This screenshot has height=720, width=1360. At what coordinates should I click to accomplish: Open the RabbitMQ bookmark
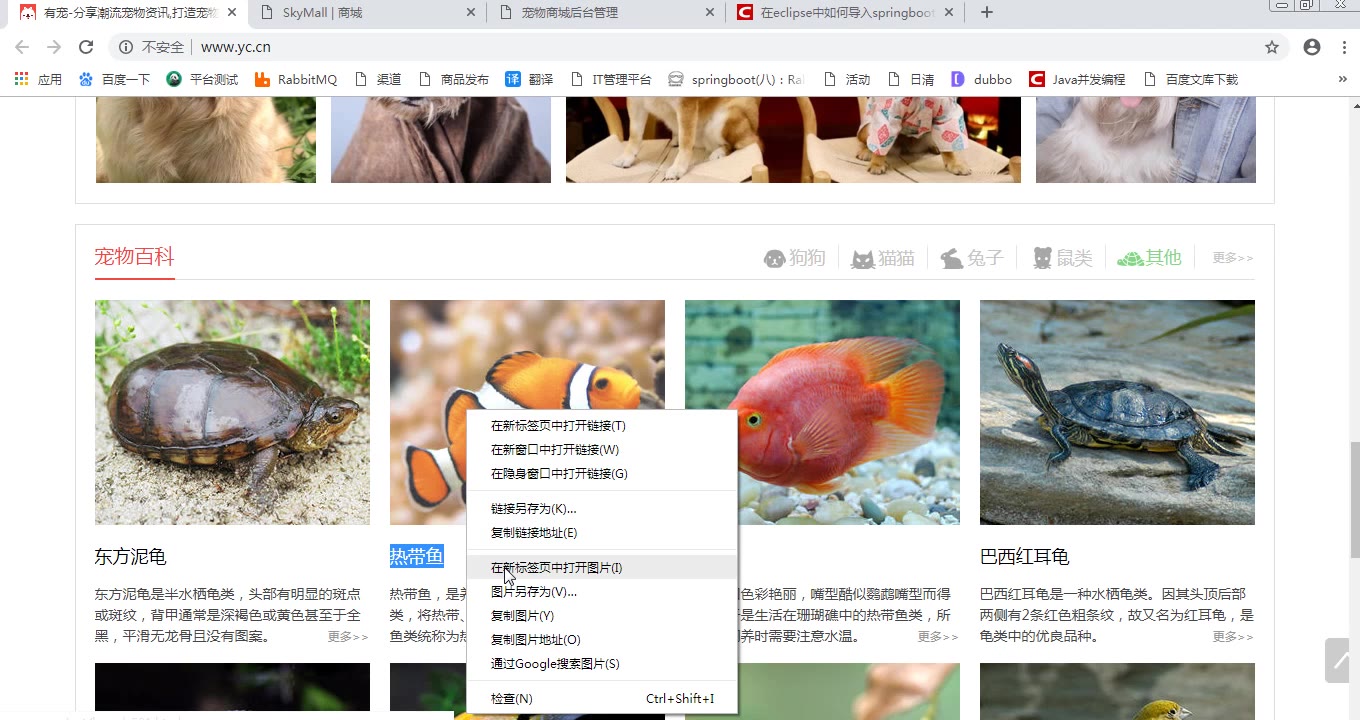pos(296,79)
